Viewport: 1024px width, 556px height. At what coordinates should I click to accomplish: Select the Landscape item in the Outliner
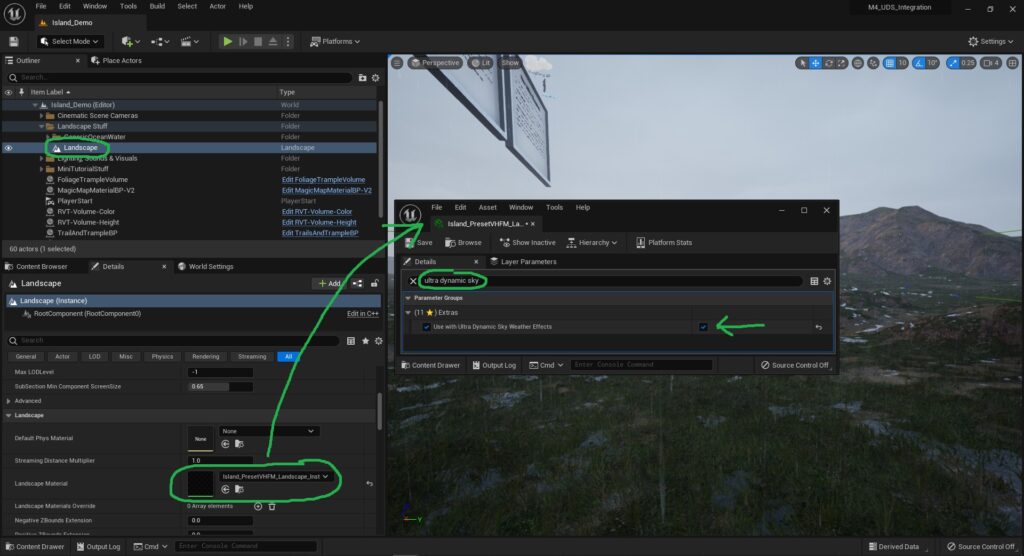pos(80,148)
